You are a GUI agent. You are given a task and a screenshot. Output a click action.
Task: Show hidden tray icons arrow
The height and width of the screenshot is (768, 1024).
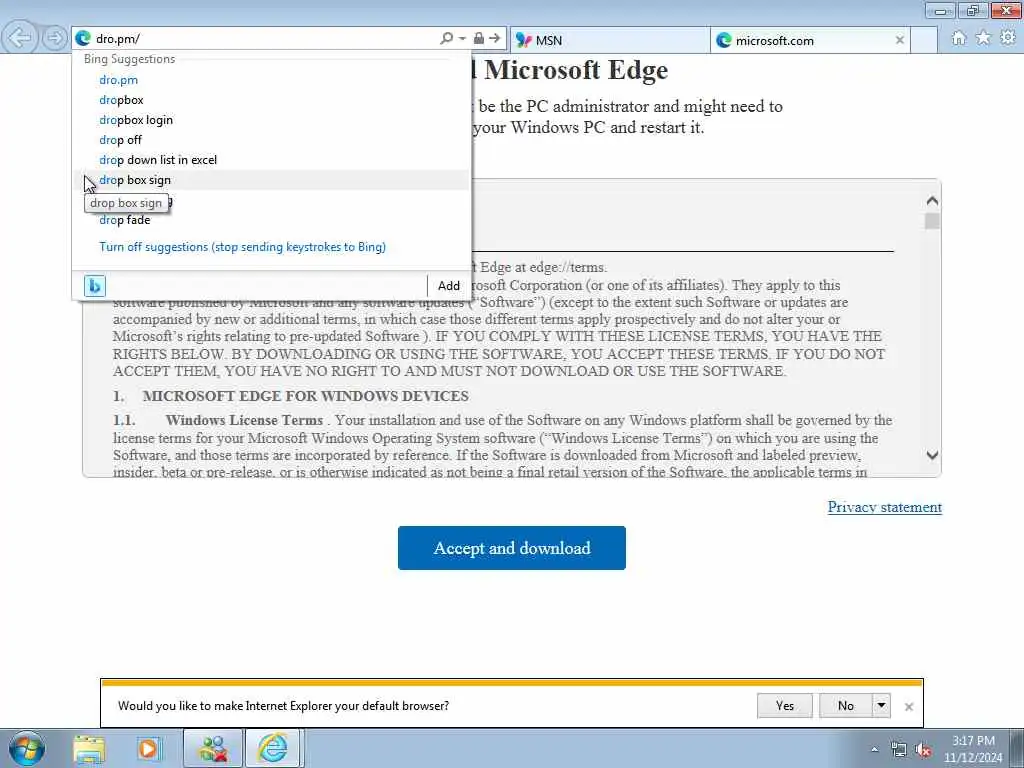click(x=875, y=750)
